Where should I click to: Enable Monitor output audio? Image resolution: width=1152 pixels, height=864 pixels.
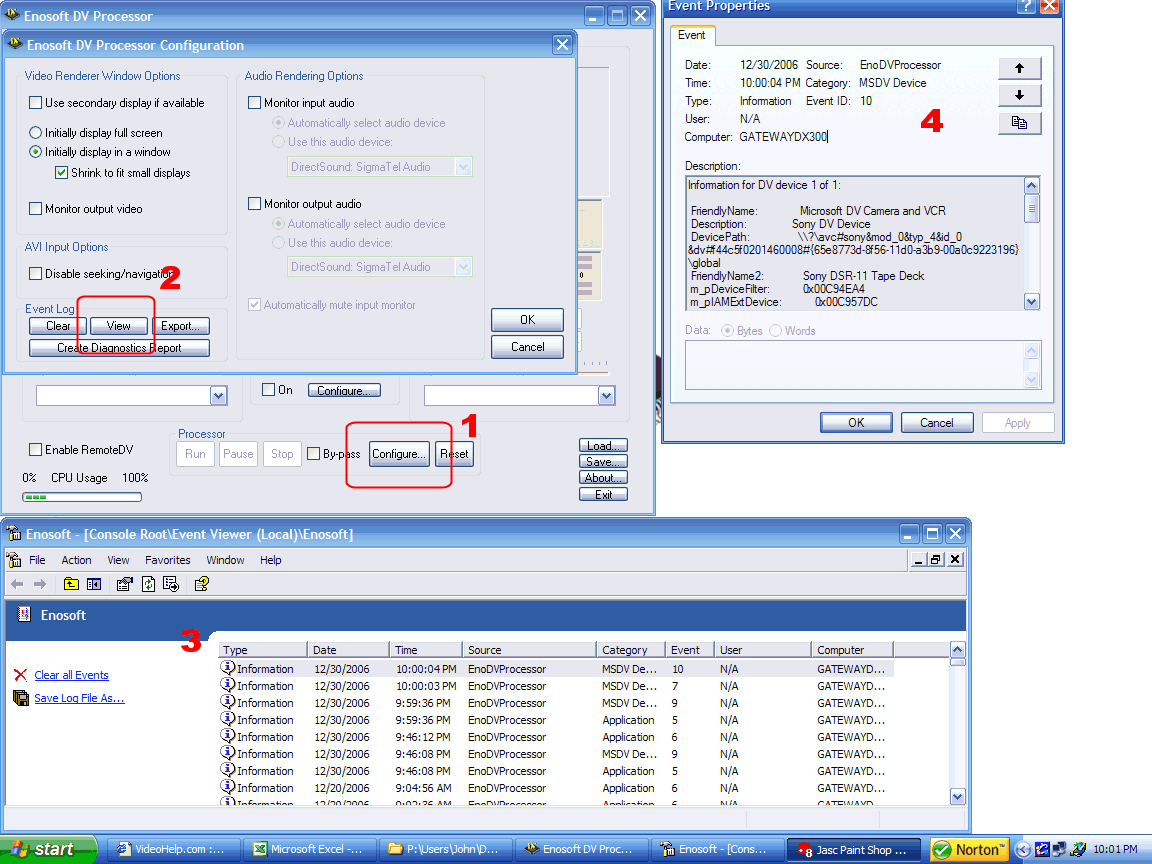pyautogui.click(x=255, y=204)
